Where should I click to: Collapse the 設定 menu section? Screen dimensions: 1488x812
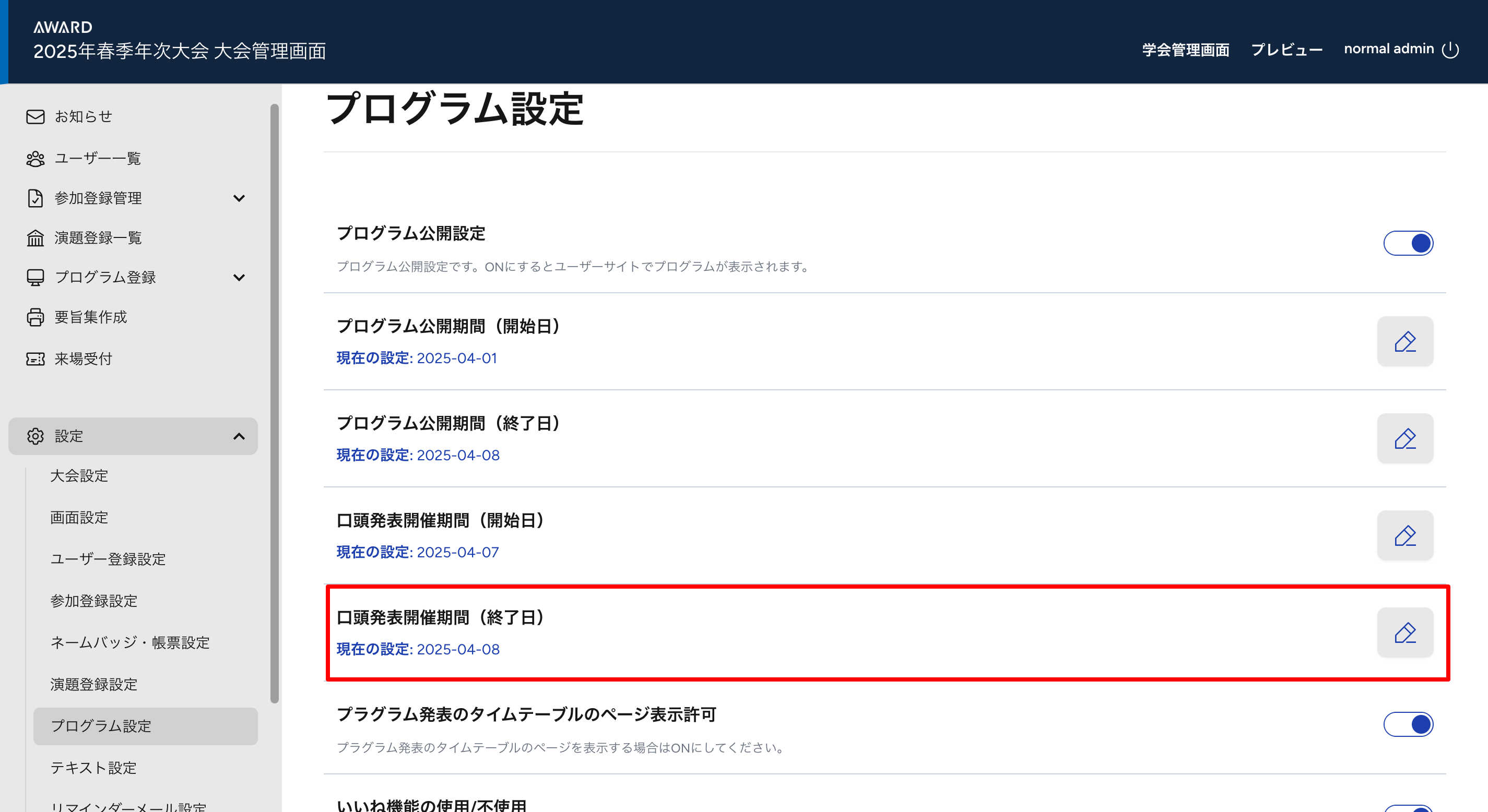(x=239, y=436)
